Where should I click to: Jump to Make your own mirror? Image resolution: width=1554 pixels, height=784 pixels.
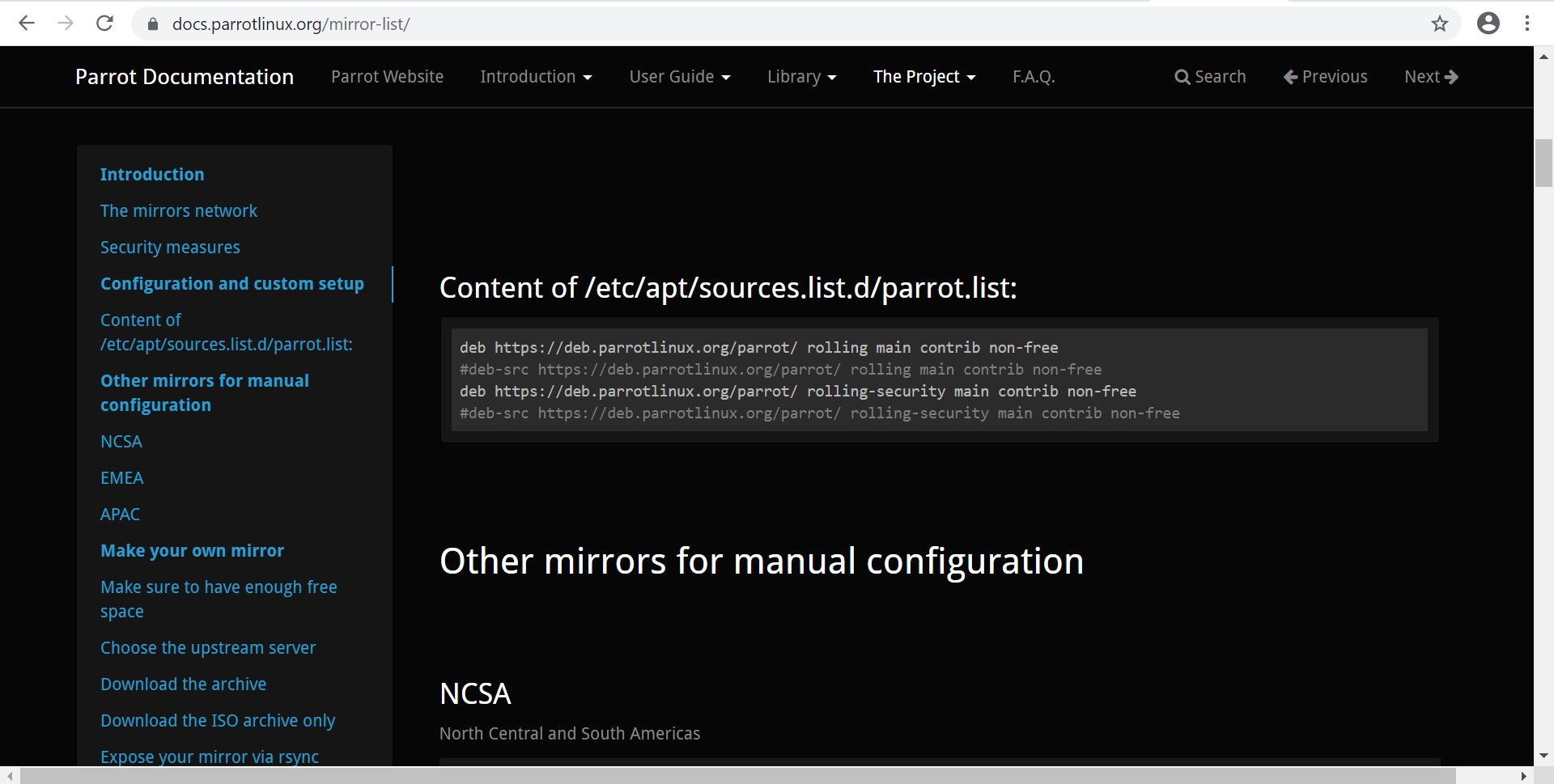193,551
